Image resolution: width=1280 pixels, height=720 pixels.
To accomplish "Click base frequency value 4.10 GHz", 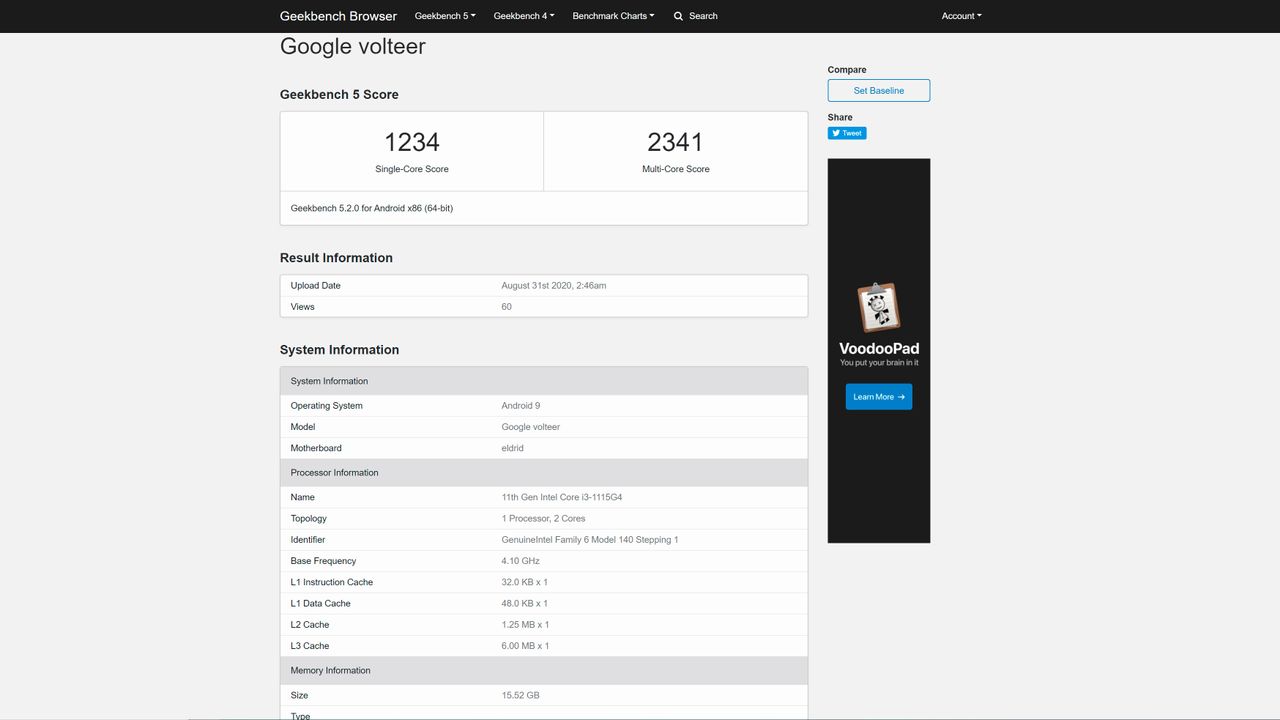I will click(x=521, y=561).
